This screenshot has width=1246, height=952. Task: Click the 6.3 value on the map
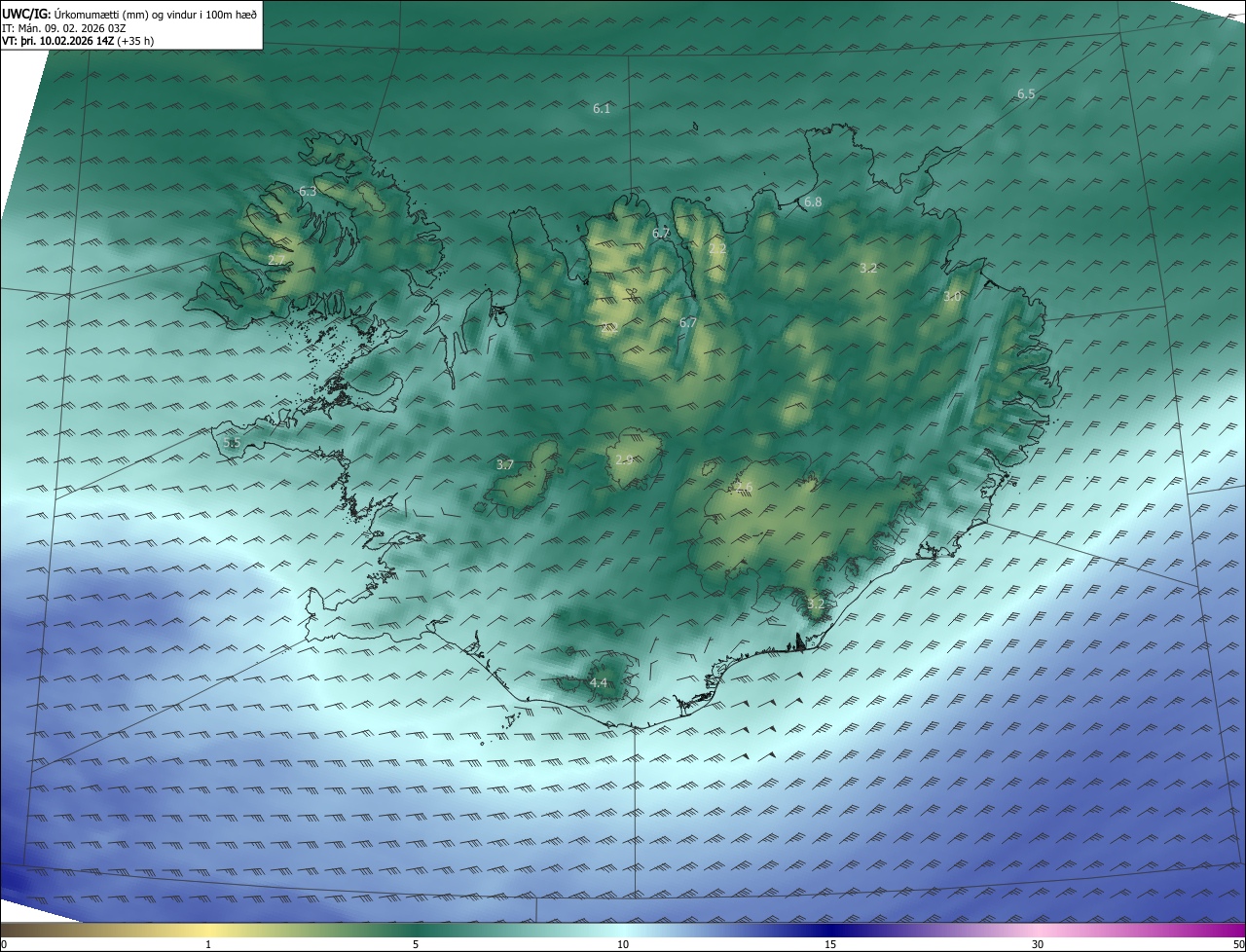[x=308, y=192]
